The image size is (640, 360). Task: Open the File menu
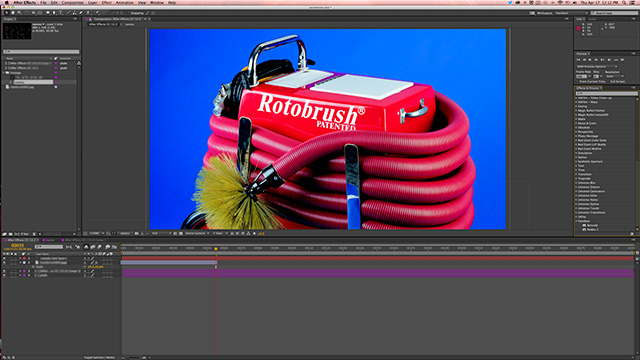pyautogui.click(x=43, y=2)
